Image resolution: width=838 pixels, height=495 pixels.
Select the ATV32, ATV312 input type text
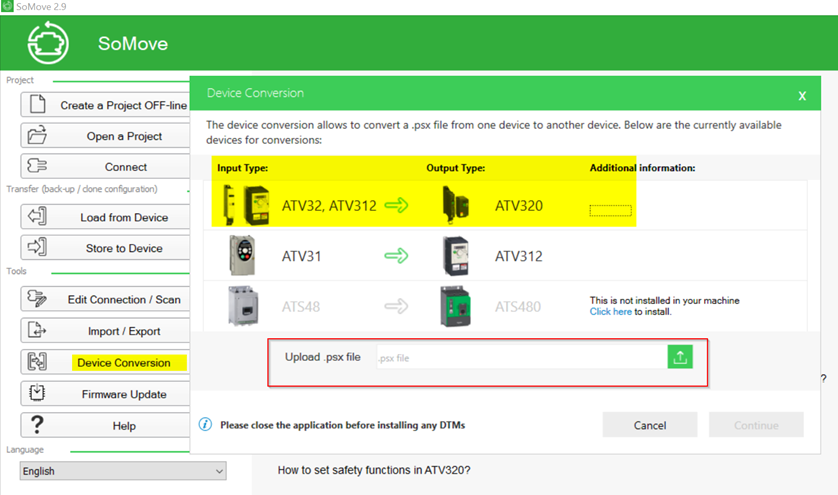pyautogui.click(x=329, y=205)
